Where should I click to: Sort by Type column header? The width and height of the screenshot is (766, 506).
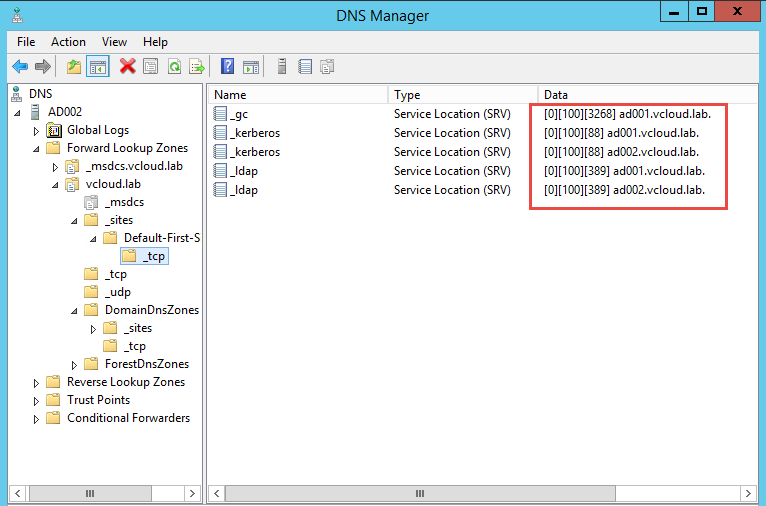463,94
